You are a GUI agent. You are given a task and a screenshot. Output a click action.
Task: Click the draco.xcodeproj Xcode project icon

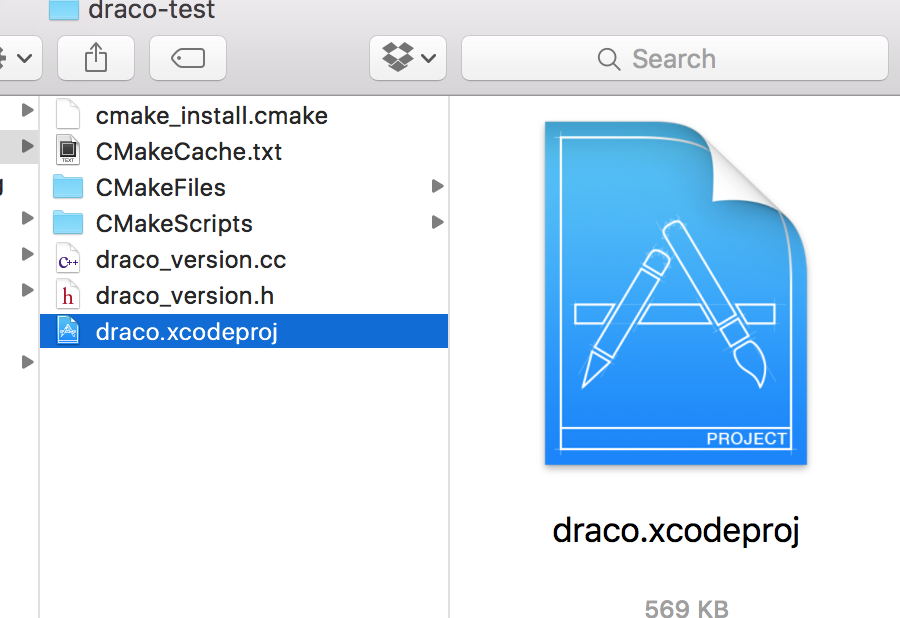pyautogui.click(x=68, y=332)
